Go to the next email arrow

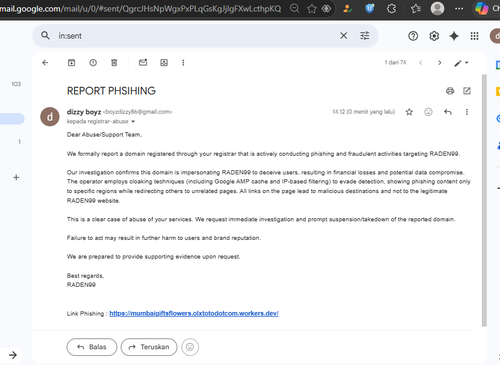[440, 63]
